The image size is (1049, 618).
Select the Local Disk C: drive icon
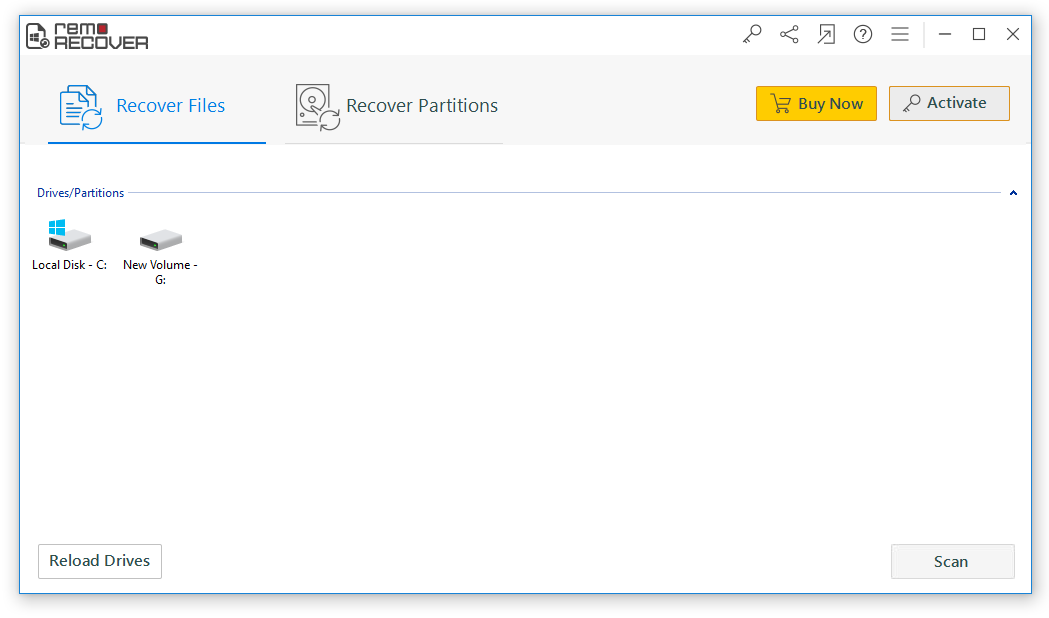pyautogui.click(x=70, y=234)
